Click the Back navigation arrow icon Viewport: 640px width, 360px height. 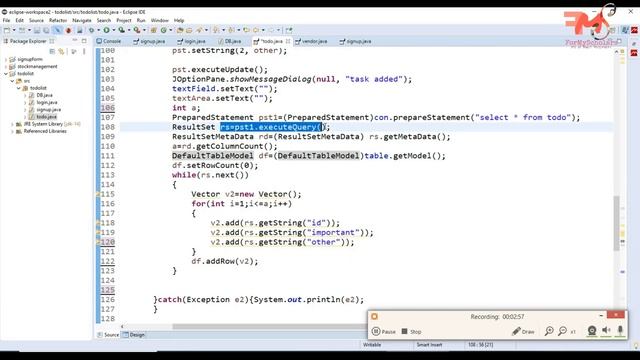(x=256, y=30)
